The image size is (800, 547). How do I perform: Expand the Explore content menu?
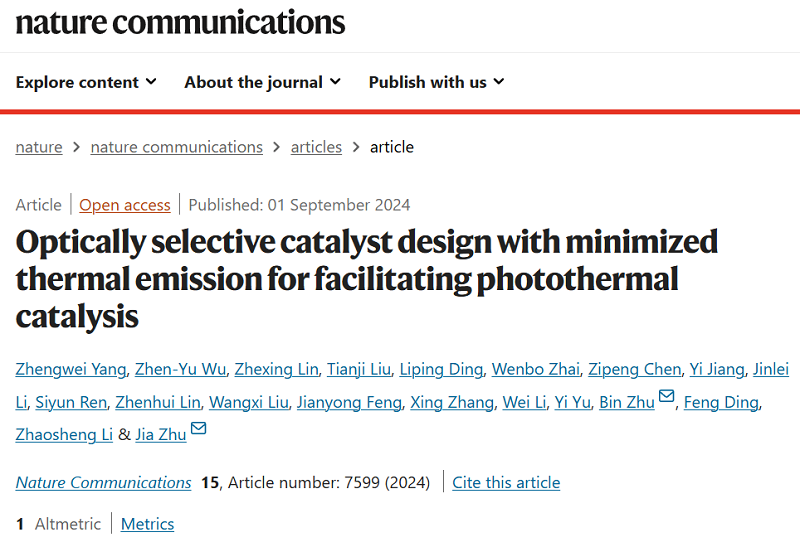pyautogui.click(x=86, y=82)
